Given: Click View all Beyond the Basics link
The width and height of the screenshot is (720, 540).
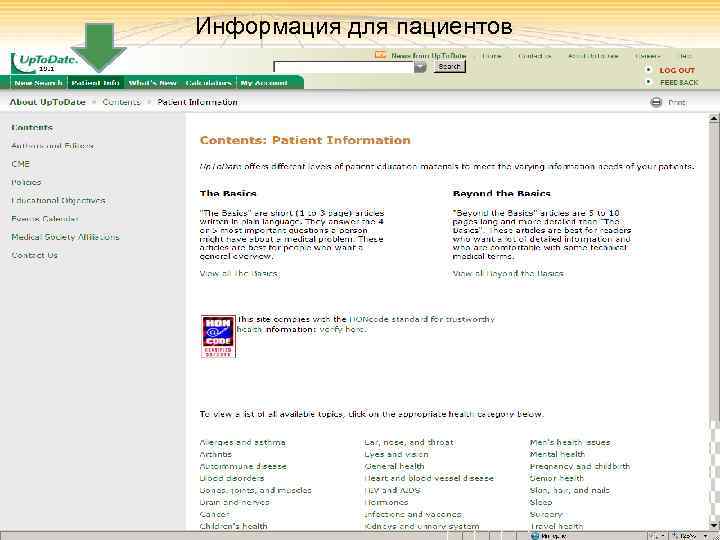Looking at the screenshot, I should (x=508, y=274).
